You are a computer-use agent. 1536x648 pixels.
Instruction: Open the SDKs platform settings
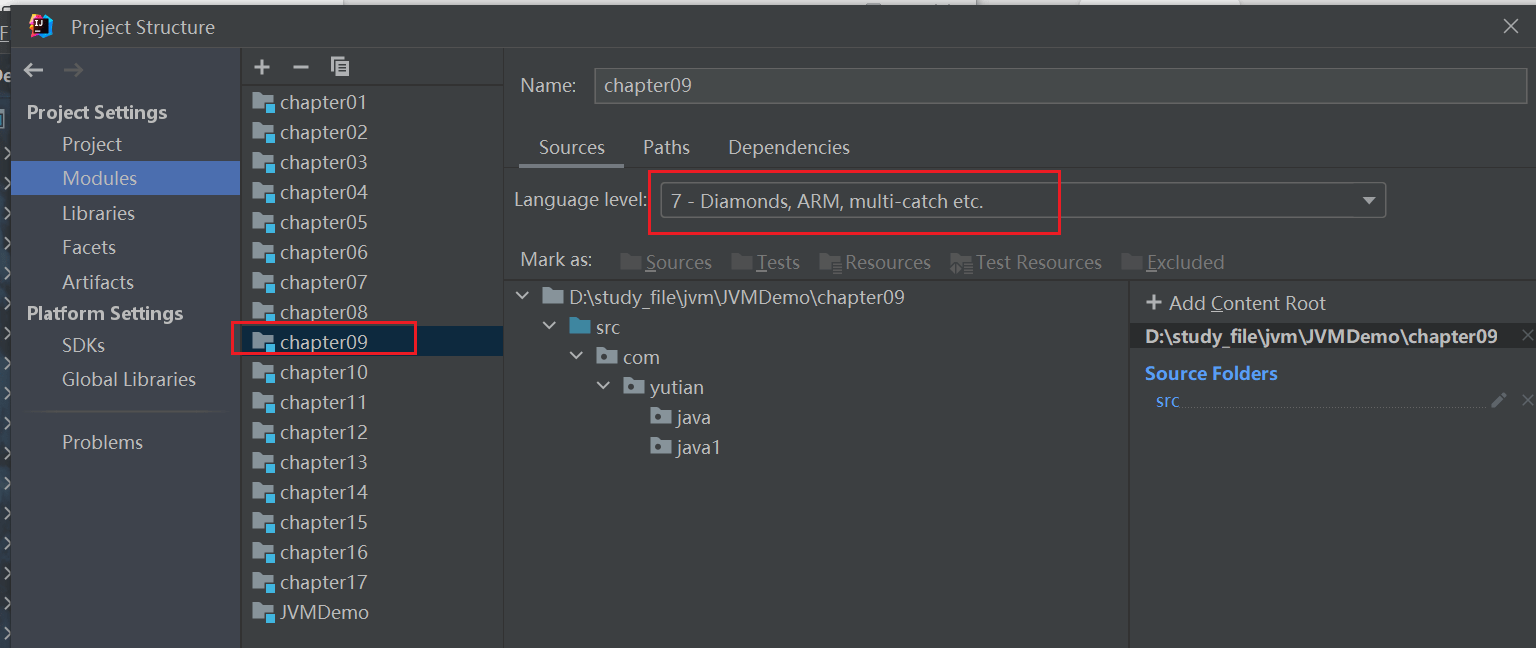[x=83, y=345]
